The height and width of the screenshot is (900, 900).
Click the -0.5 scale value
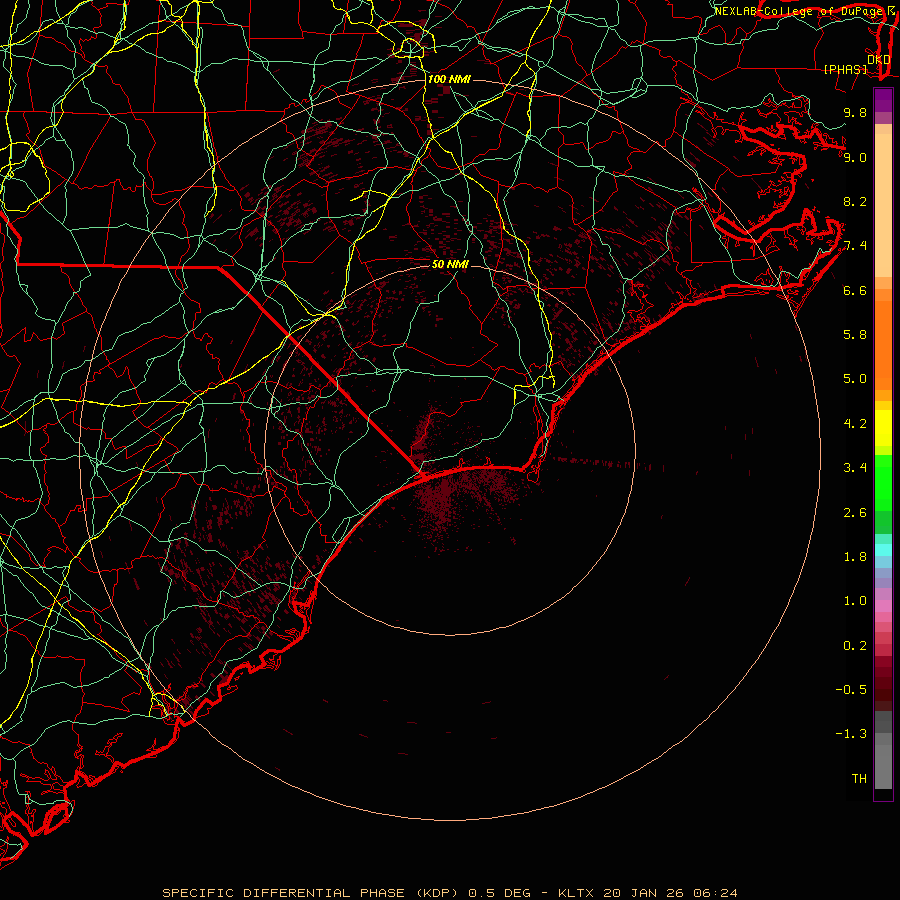click(x=851, y=690)
